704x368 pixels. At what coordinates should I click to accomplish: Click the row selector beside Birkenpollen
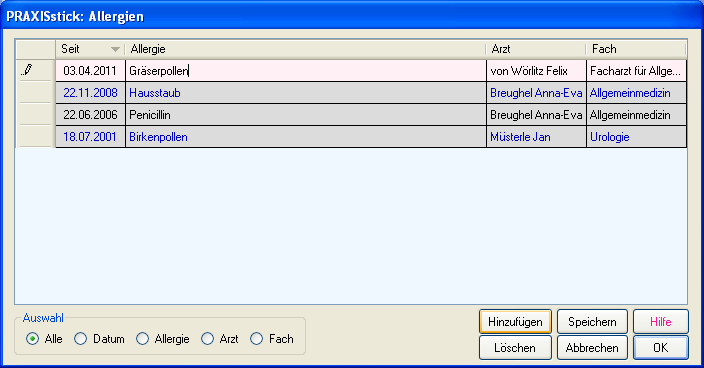click(x=35, y=137)
